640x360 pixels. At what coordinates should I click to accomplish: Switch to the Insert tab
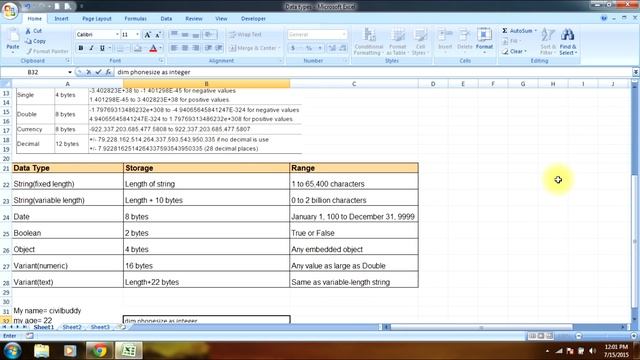(62, 19)
